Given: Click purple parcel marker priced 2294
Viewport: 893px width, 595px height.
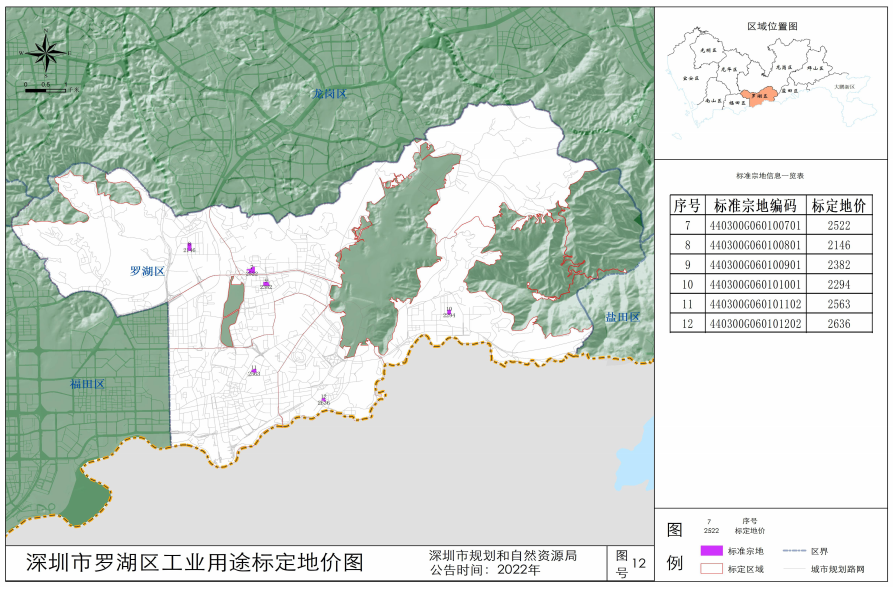Looking at the screenshot, I should [450, 312].
